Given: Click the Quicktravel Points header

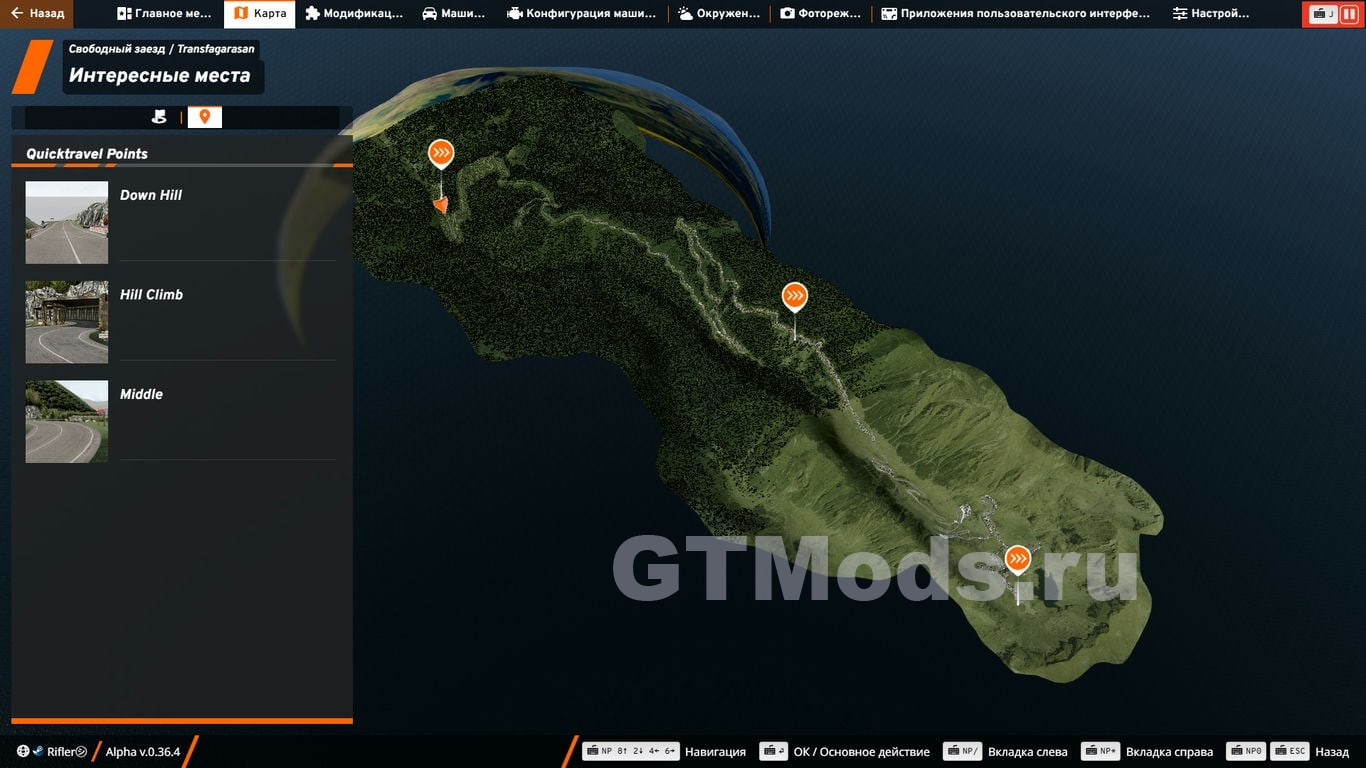Looking at the screenshot, I should tap(87, 154).
